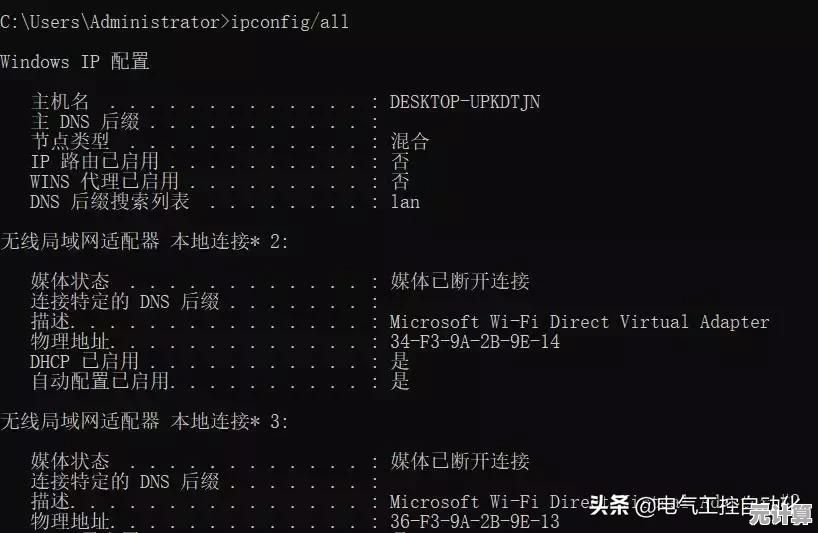Click the C:\Users\Administrator prompt path
This screenshot has width=818, height=533.
click(110, 22)
